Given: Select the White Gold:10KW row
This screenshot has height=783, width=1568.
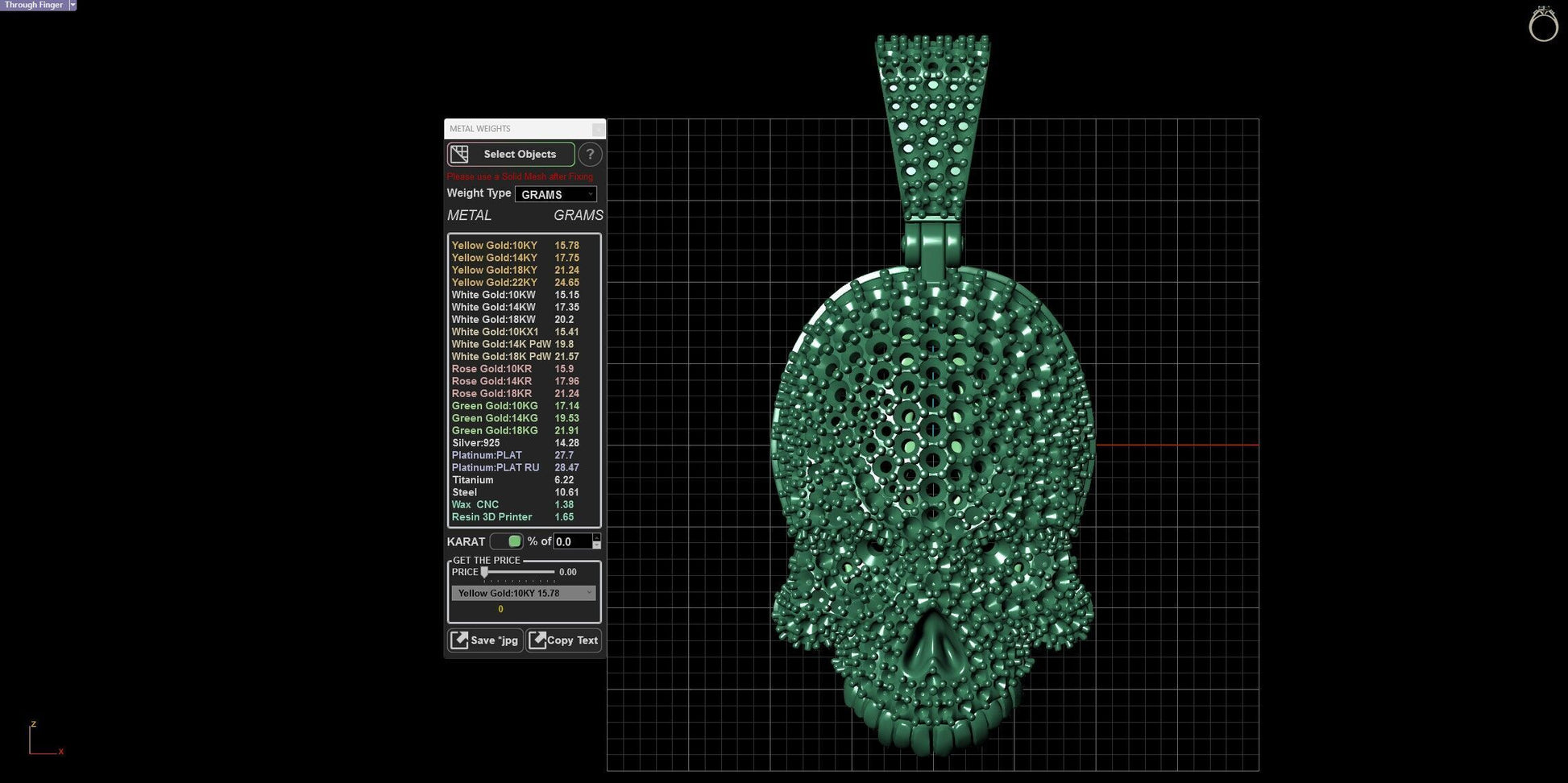Looking at the screenshot, I should (524, 295).
